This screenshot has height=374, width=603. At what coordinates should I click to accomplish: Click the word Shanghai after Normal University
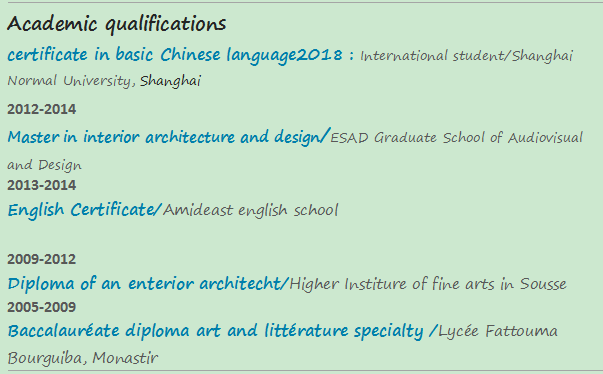tap(170, 81)
